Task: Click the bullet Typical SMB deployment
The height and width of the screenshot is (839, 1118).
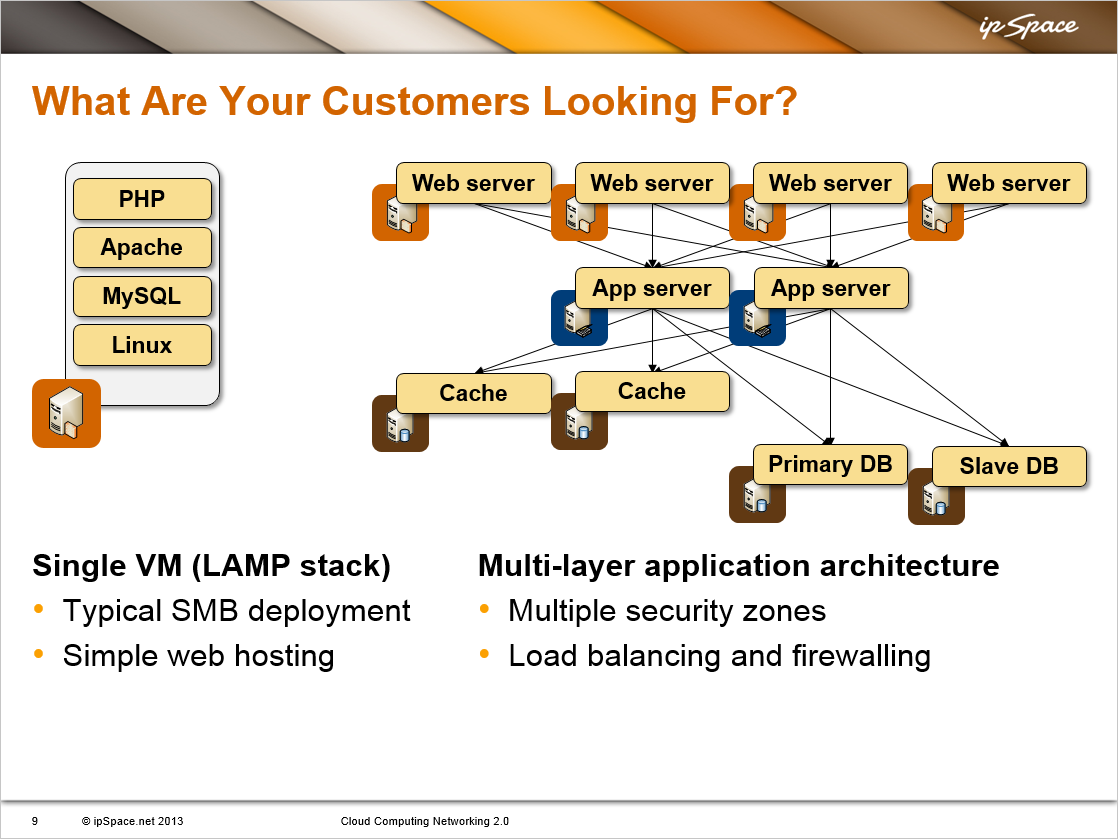Action: (x=236, y=611)
